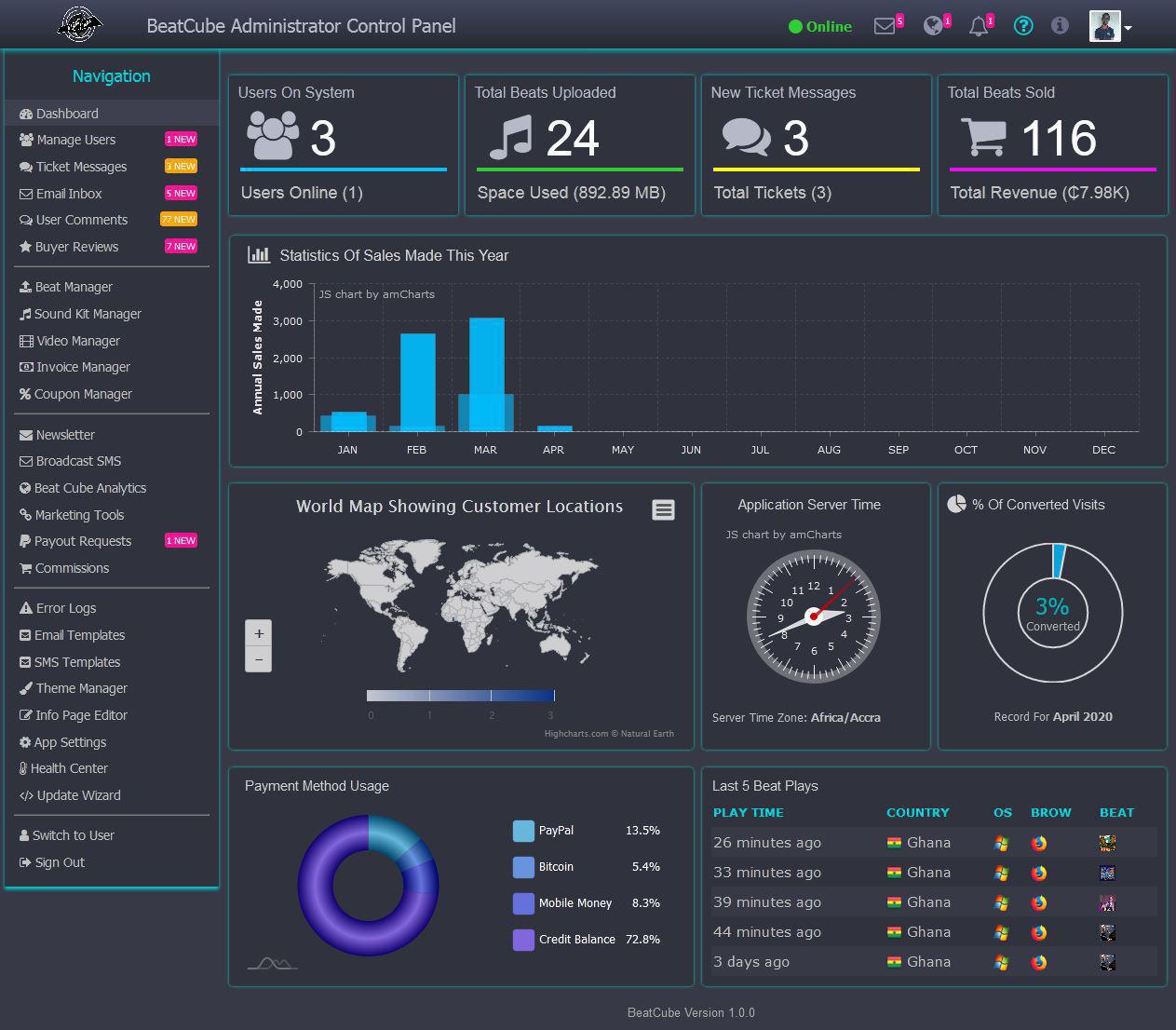Toggle Credit Balance legend entry
Viewport: 1176px width, 1030px height.
click(576, 940)
